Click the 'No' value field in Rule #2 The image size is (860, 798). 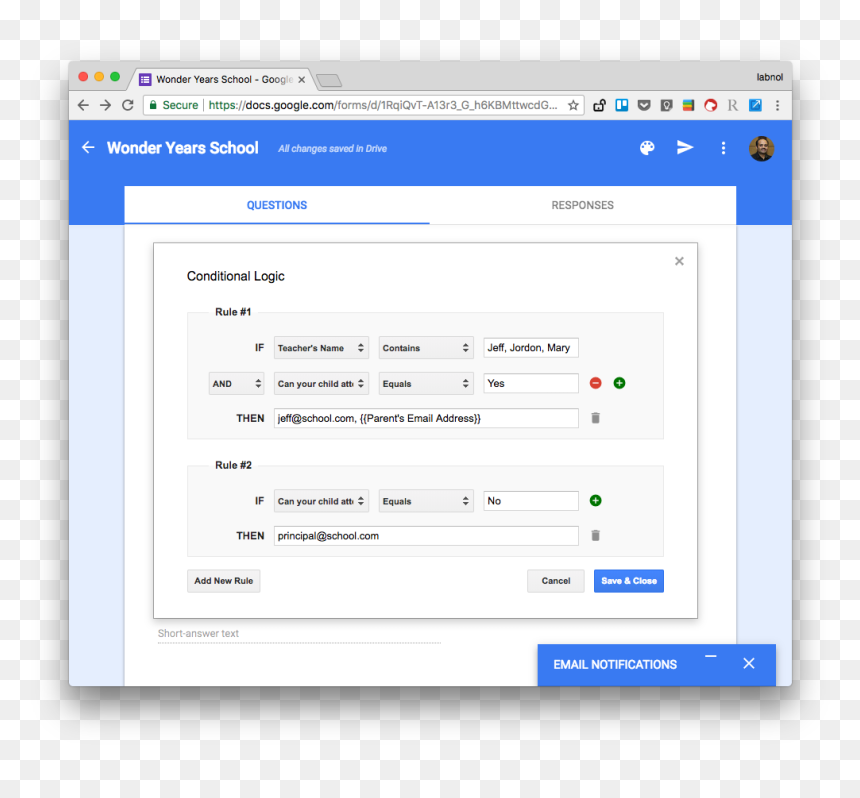[x=531, y=501]
